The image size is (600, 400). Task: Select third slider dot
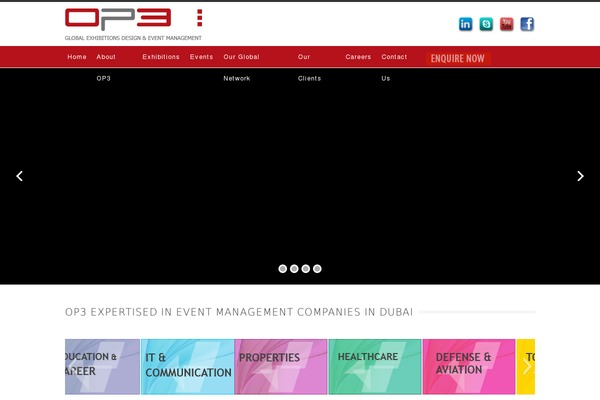point(305,269)
